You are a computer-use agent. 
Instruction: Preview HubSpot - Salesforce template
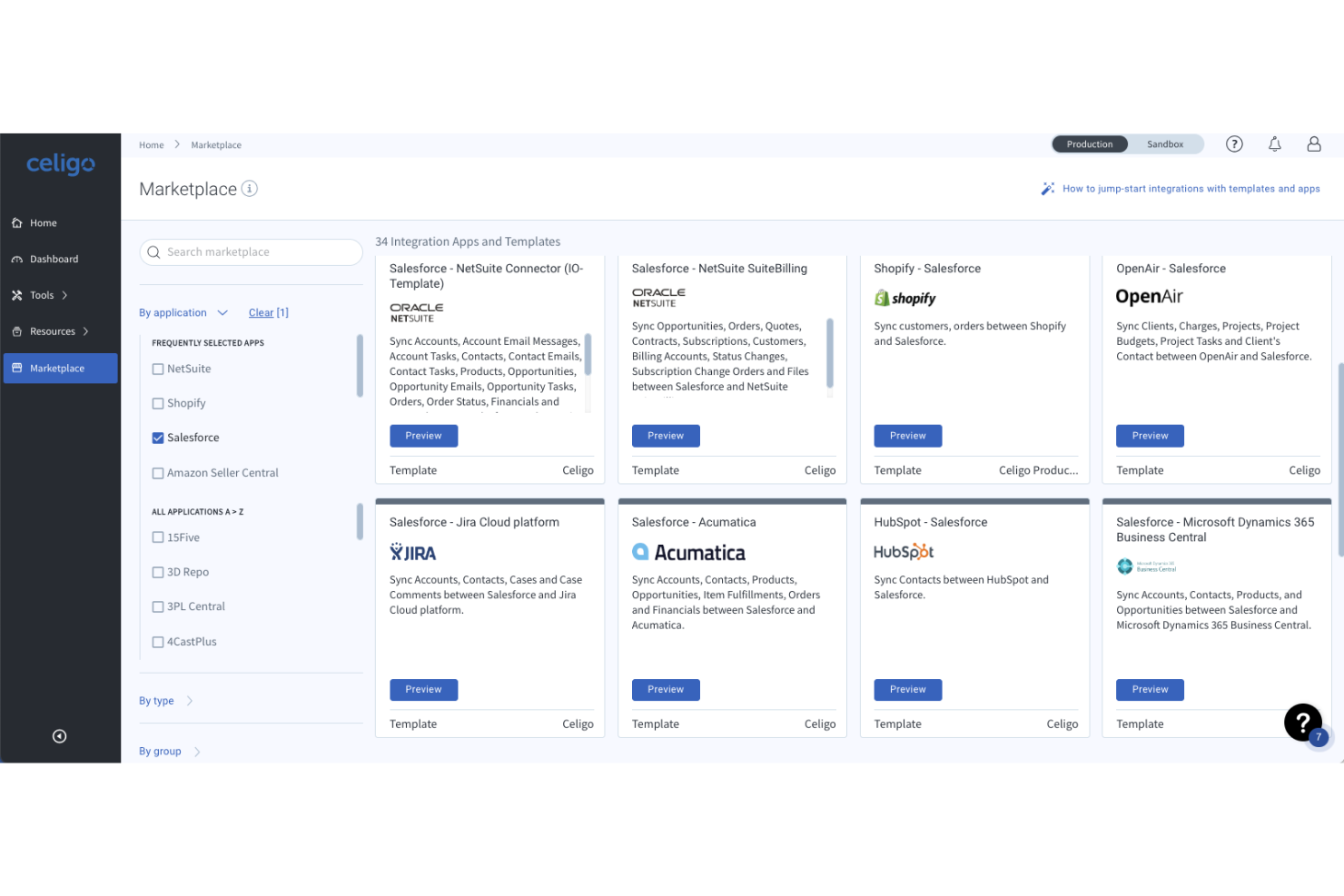[908, 690]
